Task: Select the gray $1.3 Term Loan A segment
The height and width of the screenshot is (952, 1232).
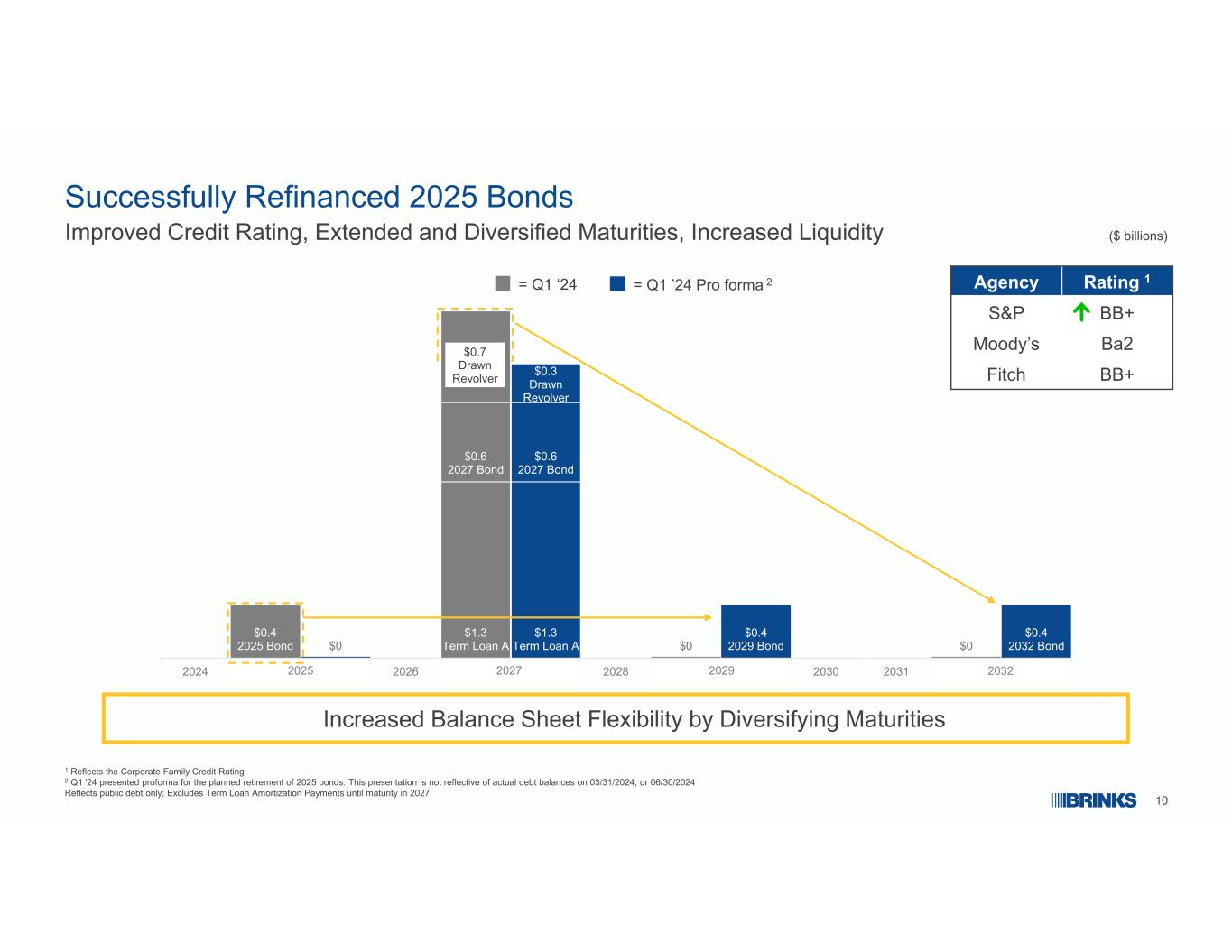Action: point(476,569)
